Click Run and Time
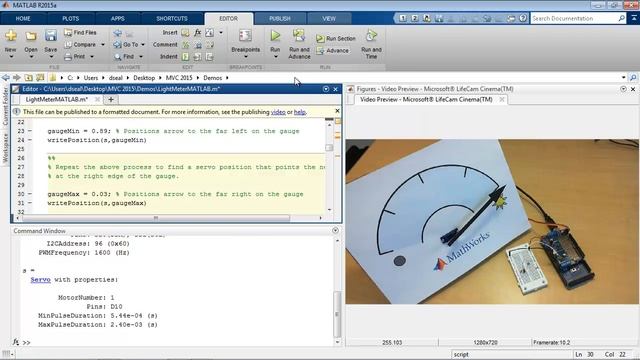This screenshot has height=360, width=640. coord(371,44)
